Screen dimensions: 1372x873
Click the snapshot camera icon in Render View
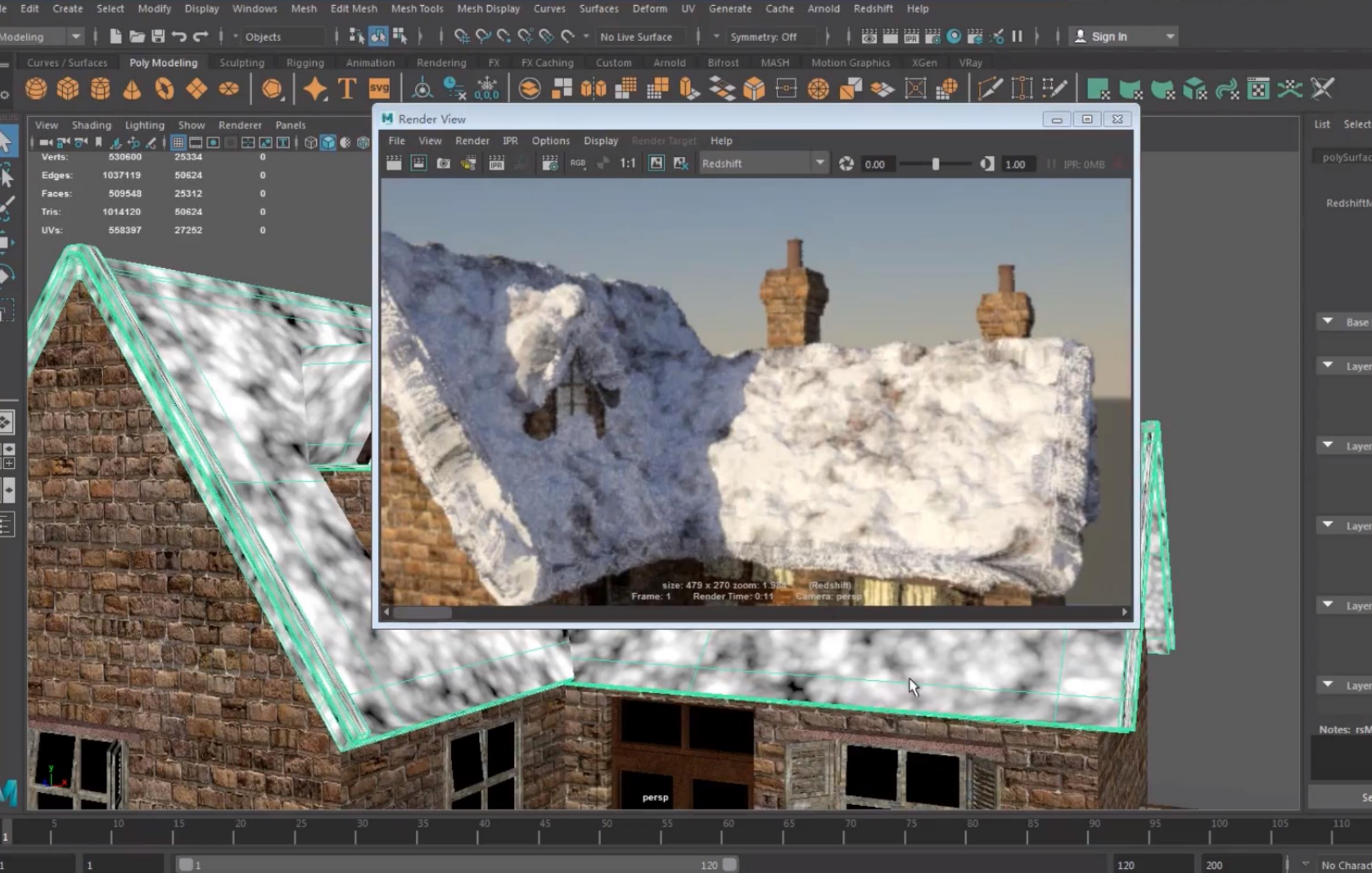(x=443, y=164)
